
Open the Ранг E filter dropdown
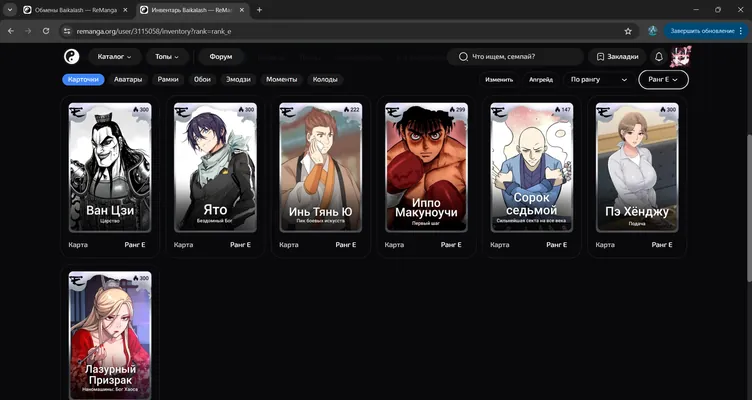click(663, 80)
